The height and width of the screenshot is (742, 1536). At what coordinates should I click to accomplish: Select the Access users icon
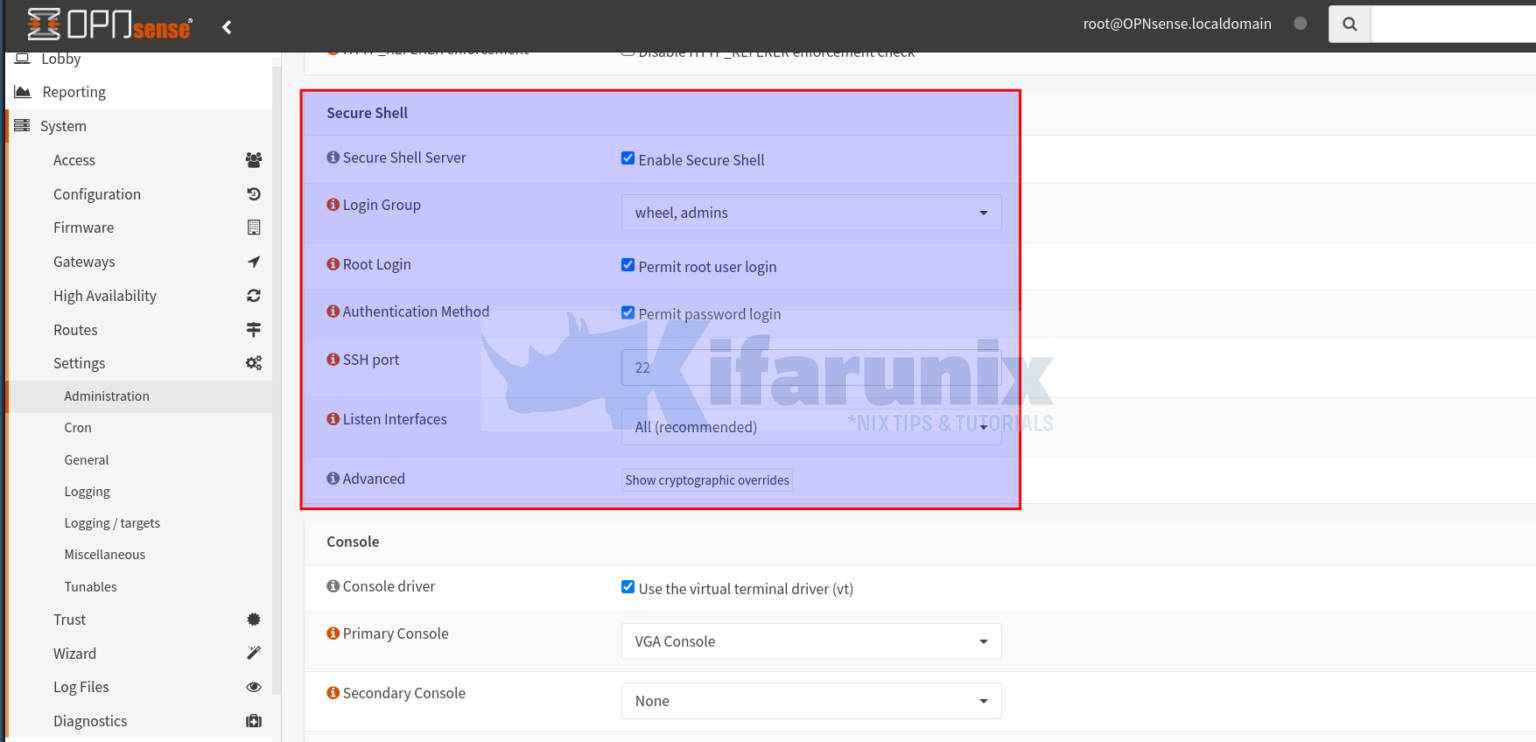253,159
